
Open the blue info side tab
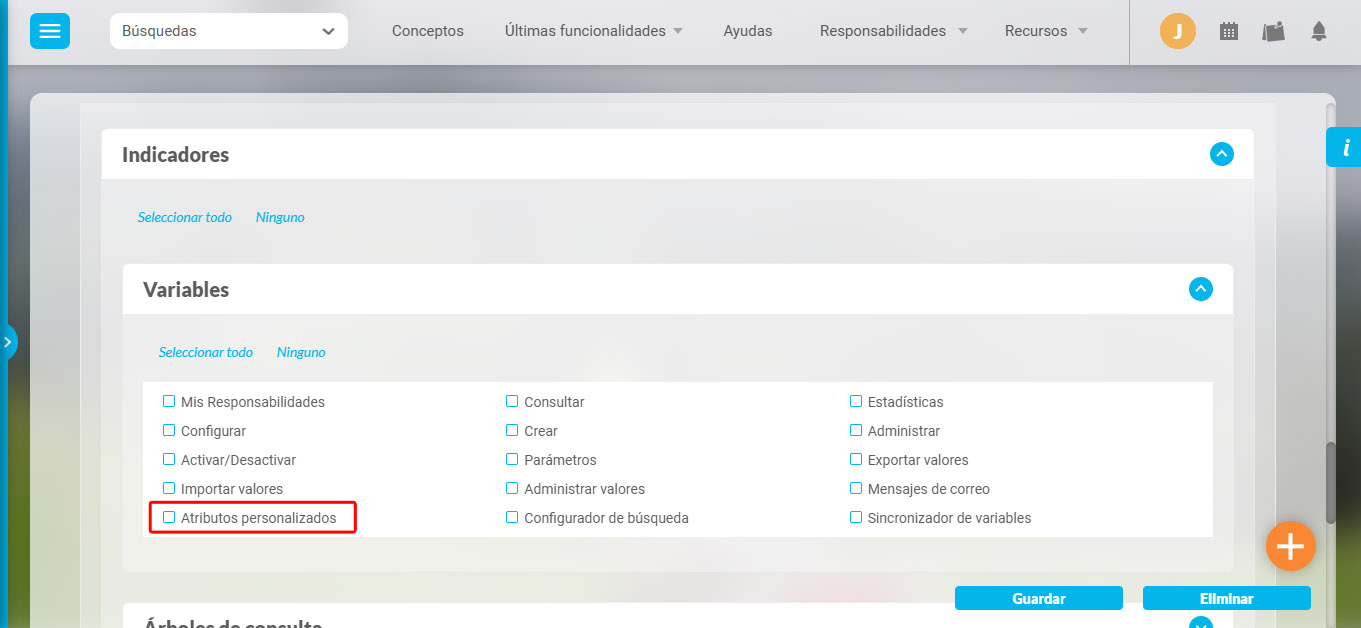1345,147
